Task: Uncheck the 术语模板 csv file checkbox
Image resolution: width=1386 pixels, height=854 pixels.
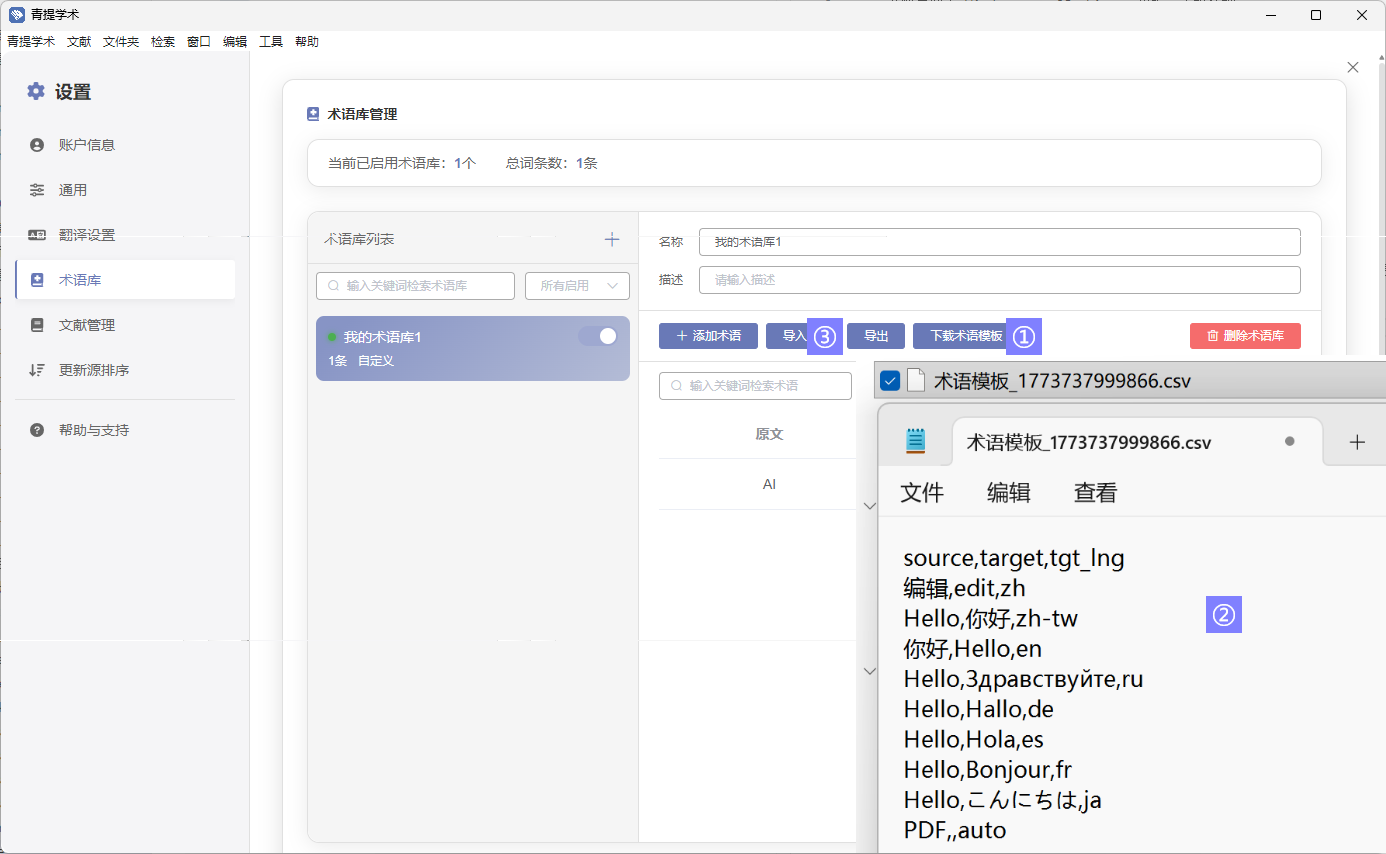Action: pos(890,381)
